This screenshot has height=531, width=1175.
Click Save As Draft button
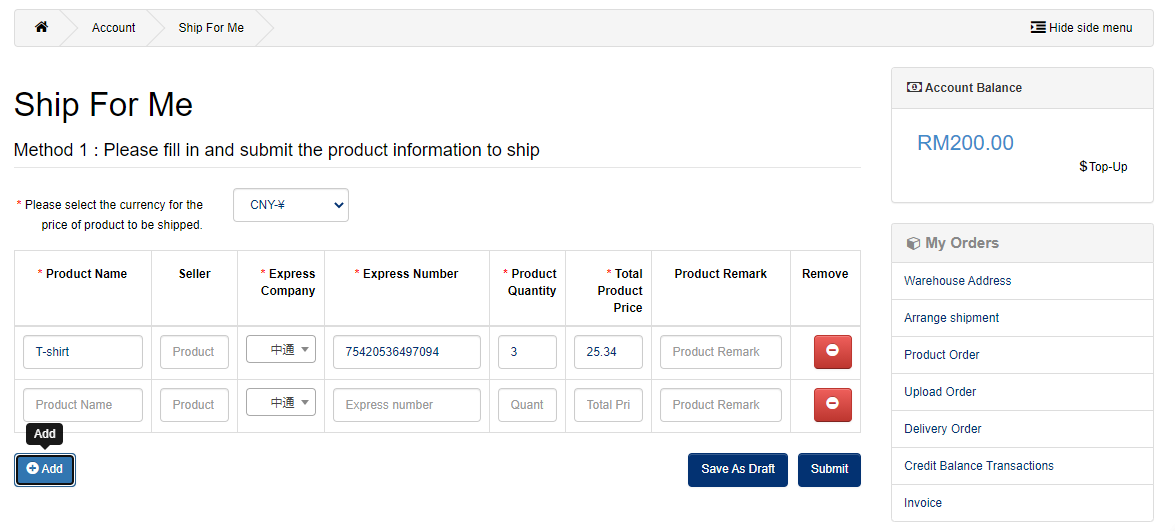[x=737, y=469]
